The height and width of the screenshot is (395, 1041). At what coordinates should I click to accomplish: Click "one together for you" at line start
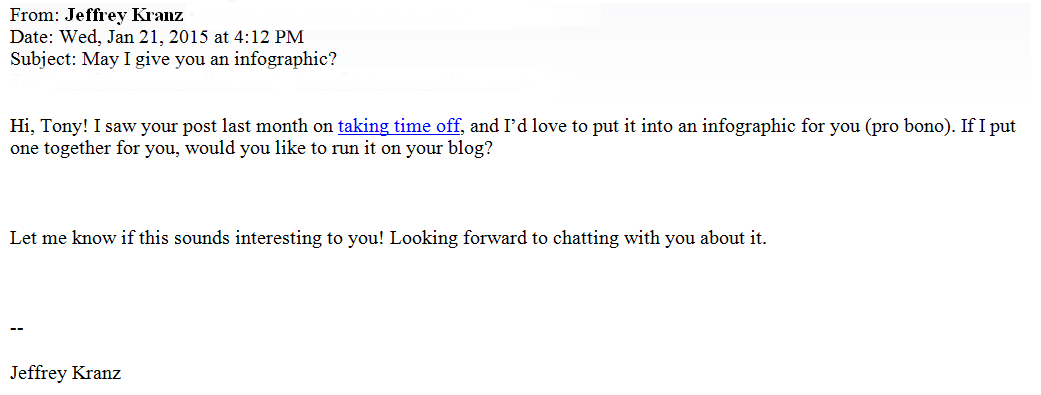(94, 147)
